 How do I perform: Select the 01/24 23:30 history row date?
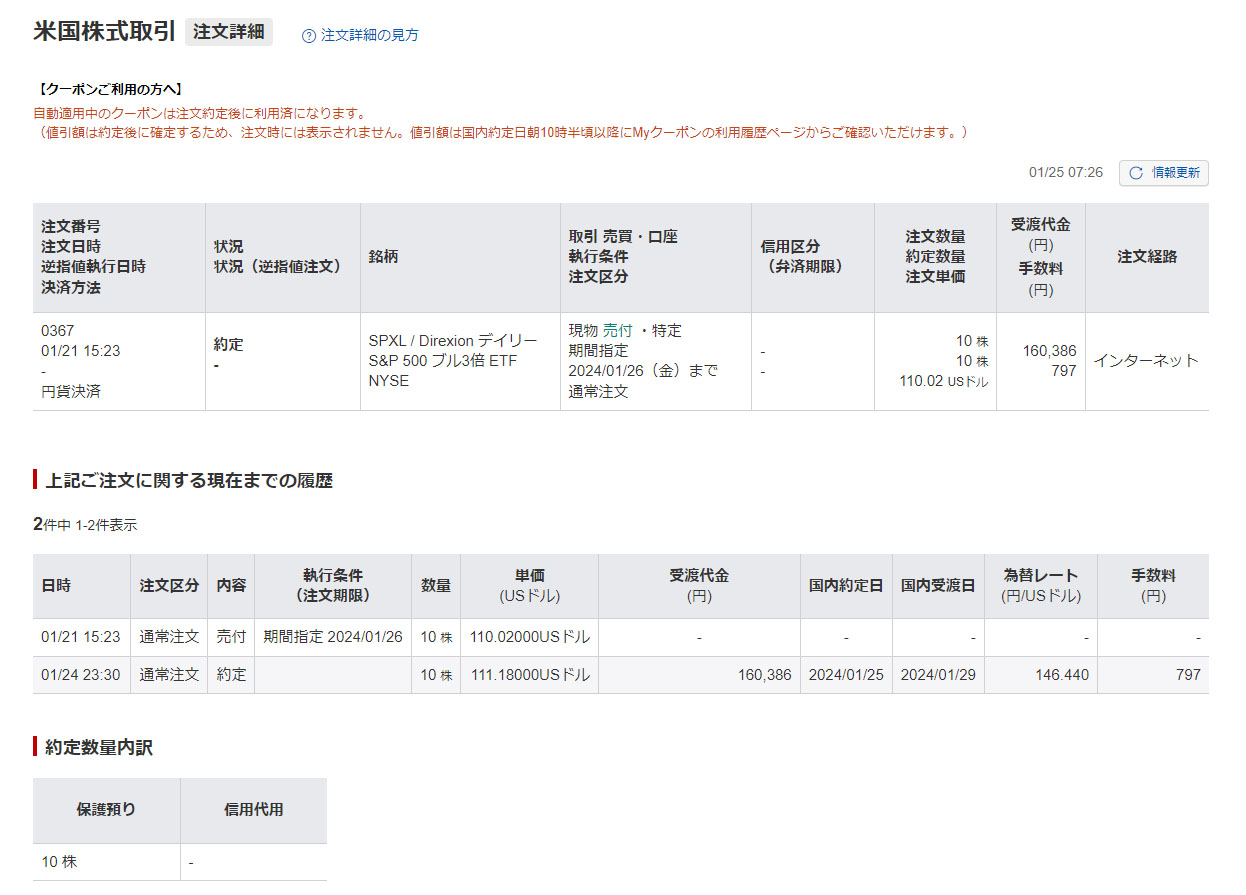(x=81, y=675)
